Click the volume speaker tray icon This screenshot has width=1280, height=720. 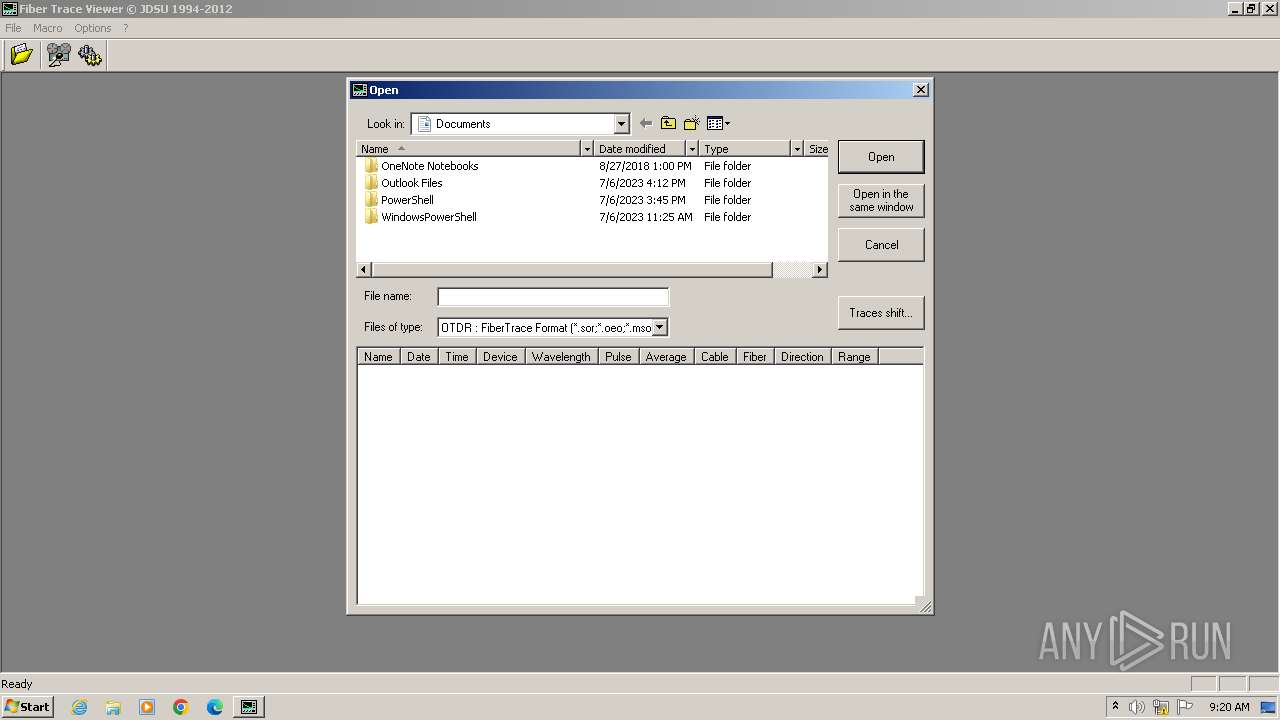pos(1137,707)
